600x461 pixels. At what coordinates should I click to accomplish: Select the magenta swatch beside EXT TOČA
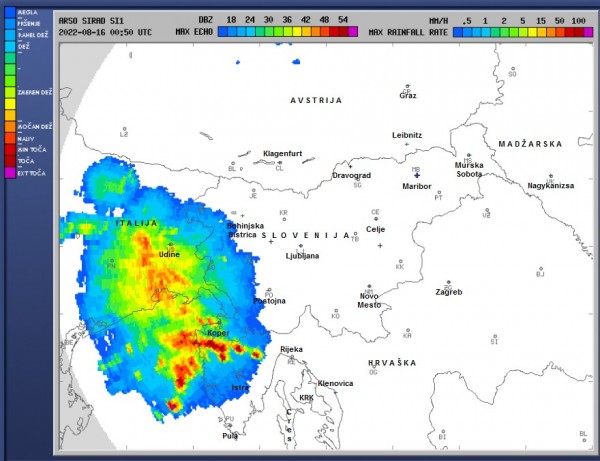pyautogui.click(x=10, y=173)
